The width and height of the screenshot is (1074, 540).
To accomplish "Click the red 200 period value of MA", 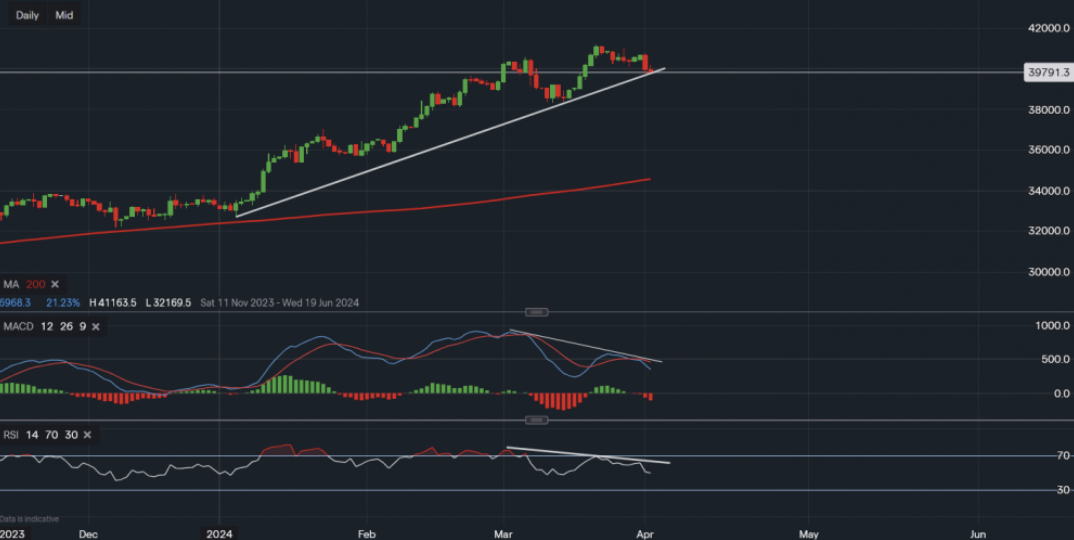I will (x=35, y=284).
